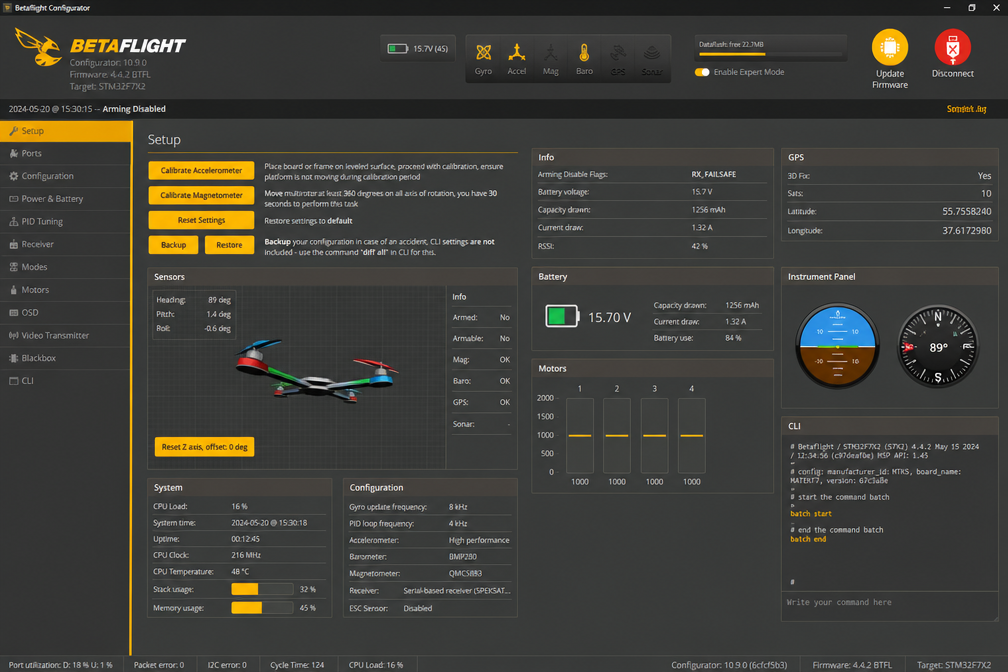The width and height of the screenshot is (1008, 672).
Task: Click the Latitude value 55.7558240
Action: 966,212
